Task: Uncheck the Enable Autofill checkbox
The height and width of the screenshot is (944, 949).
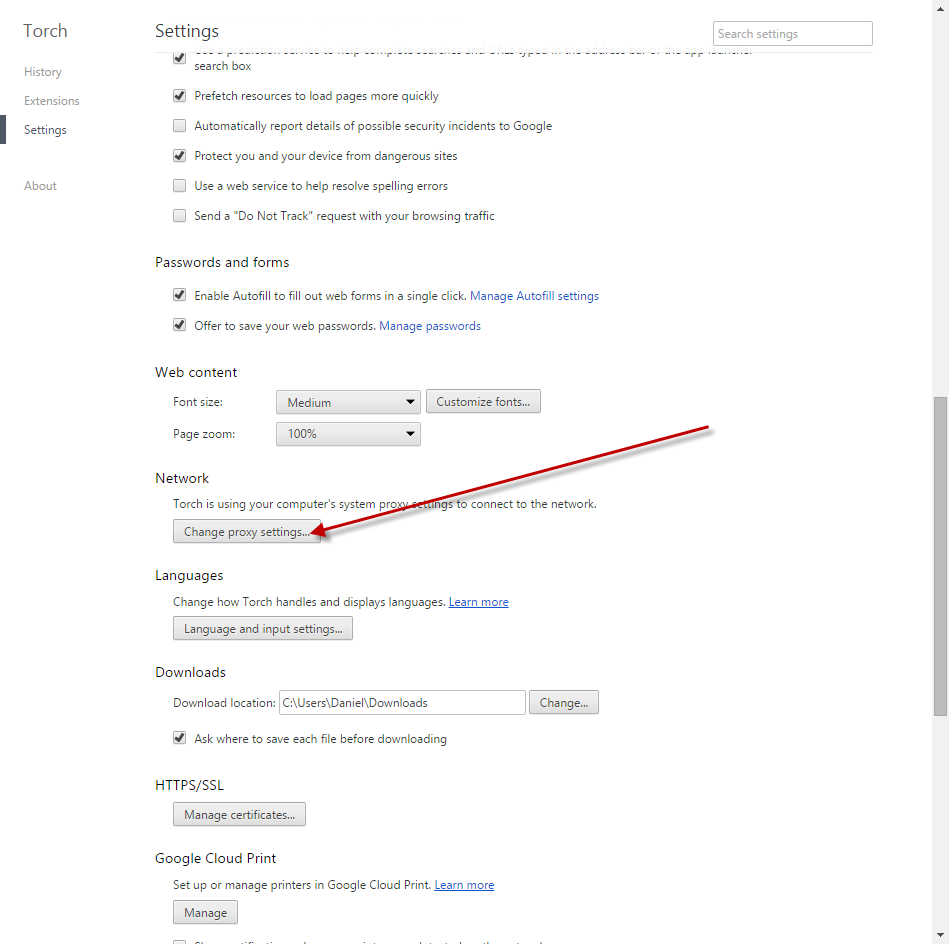Action: 179,295
